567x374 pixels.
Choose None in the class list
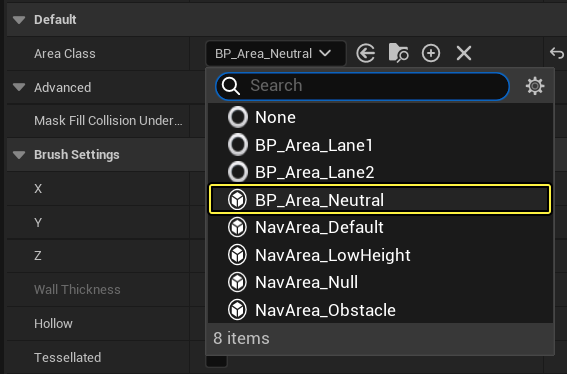380,117
